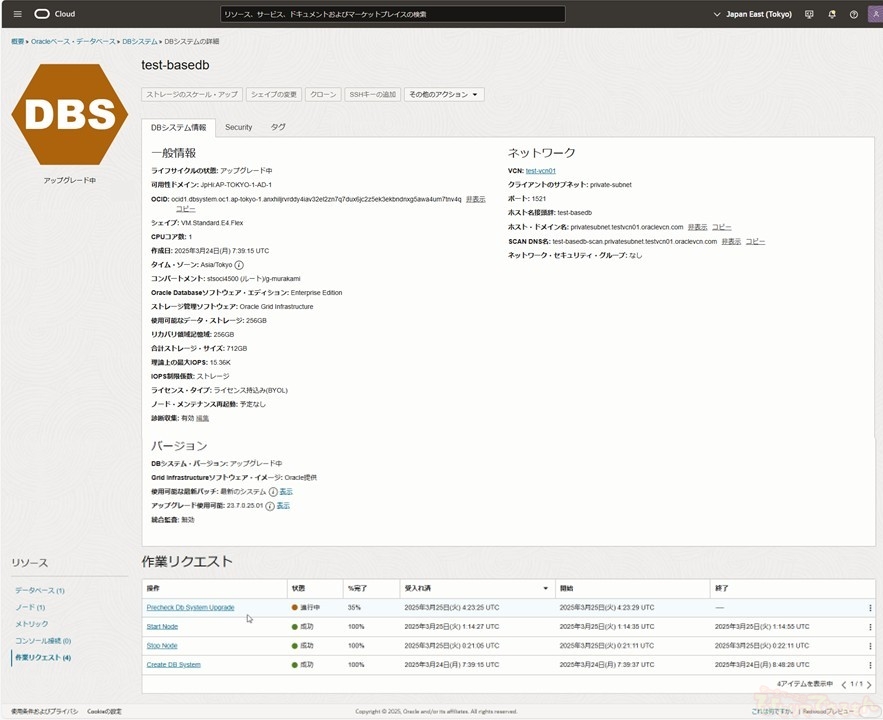Click コピー next to host domain name

point(721,227)
